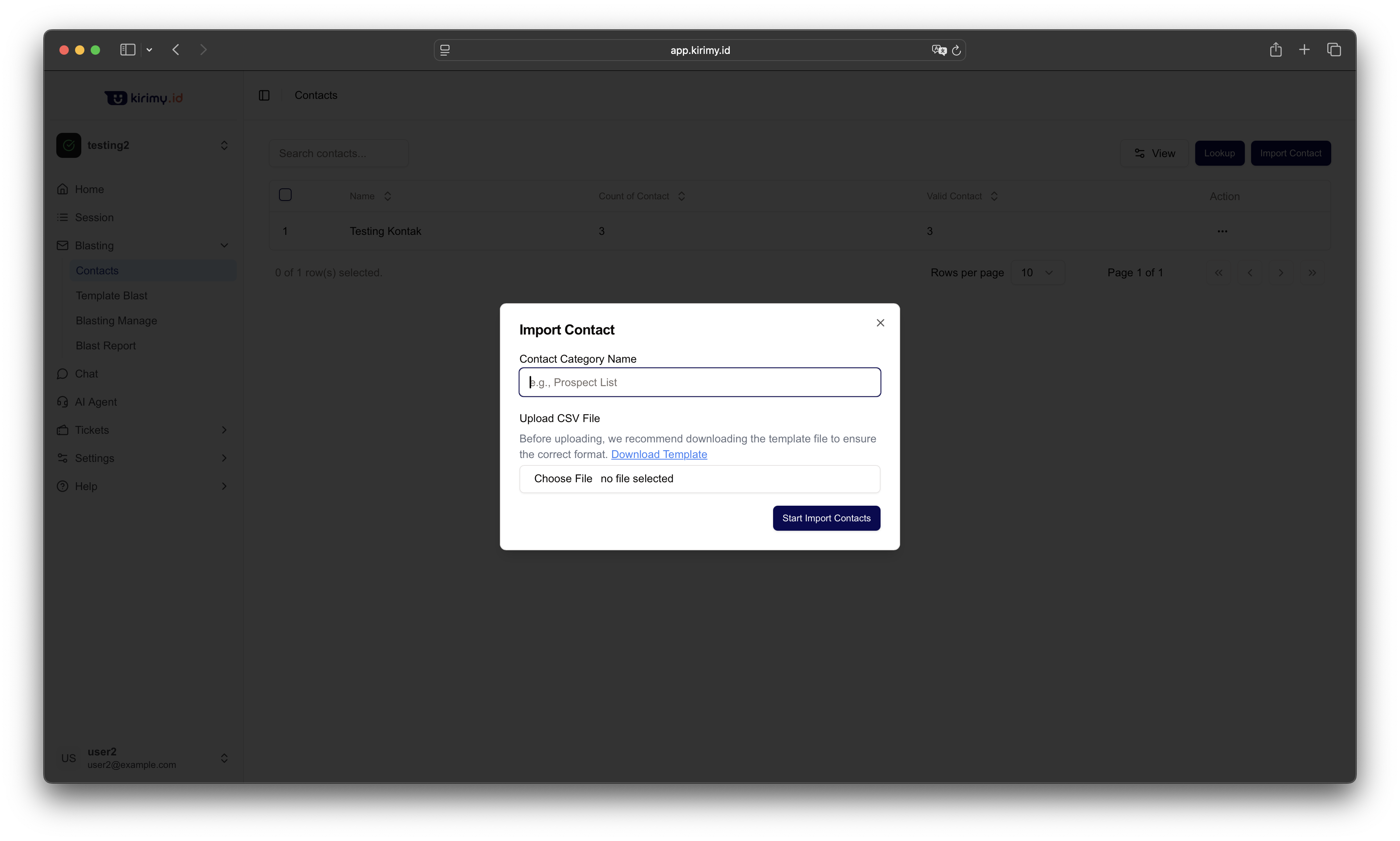This screenshot has height=841, width=1400.
Task: Click the Safari share icon
Action: click(x=1275, y=50)
